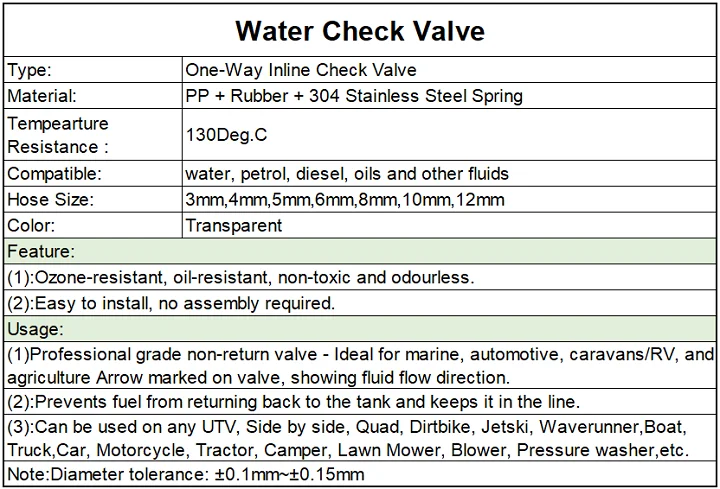Select the Material label cell

point(93,96)
